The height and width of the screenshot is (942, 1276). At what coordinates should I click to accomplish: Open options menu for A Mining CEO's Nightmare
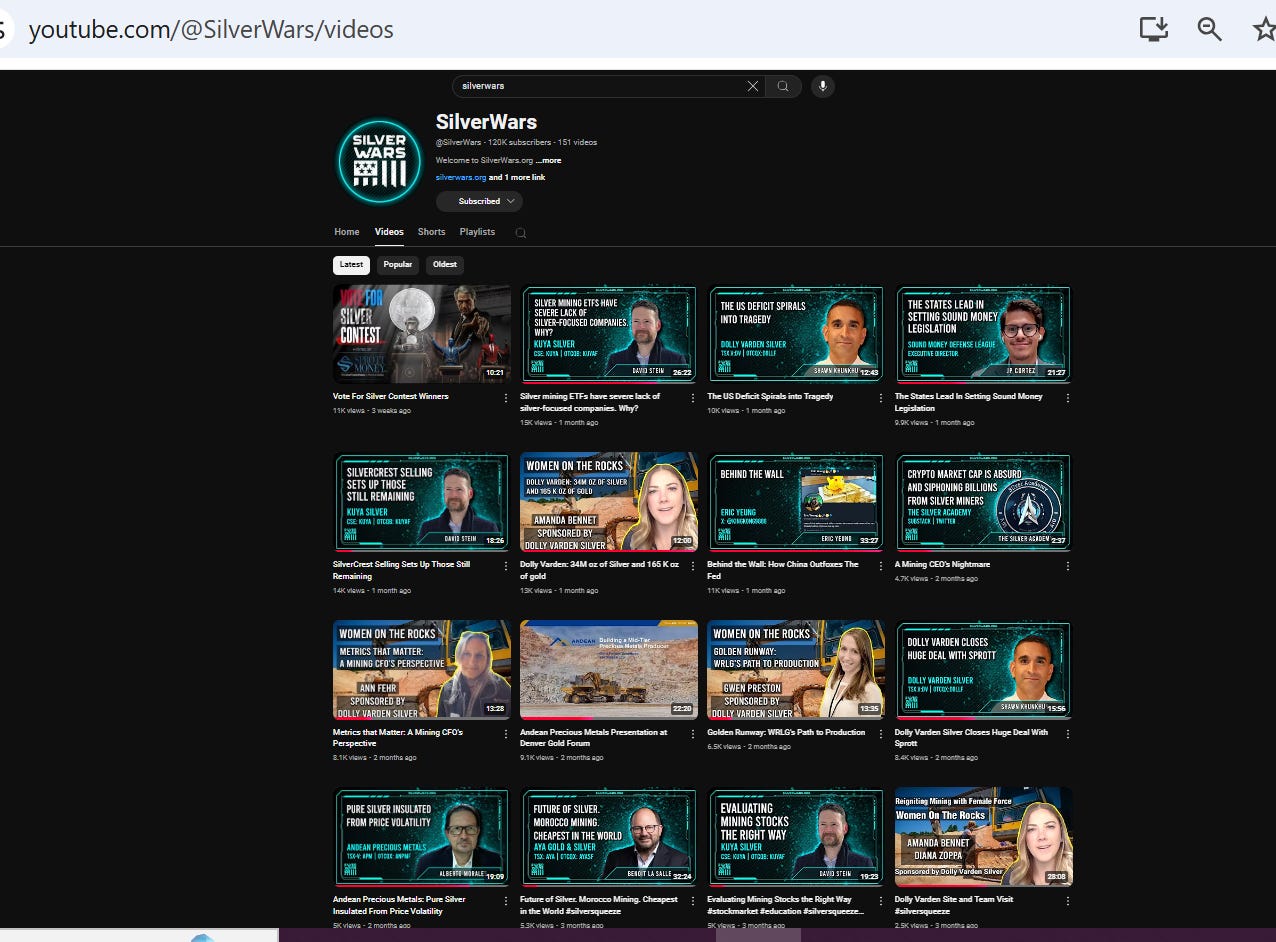tap(1067, 566)
